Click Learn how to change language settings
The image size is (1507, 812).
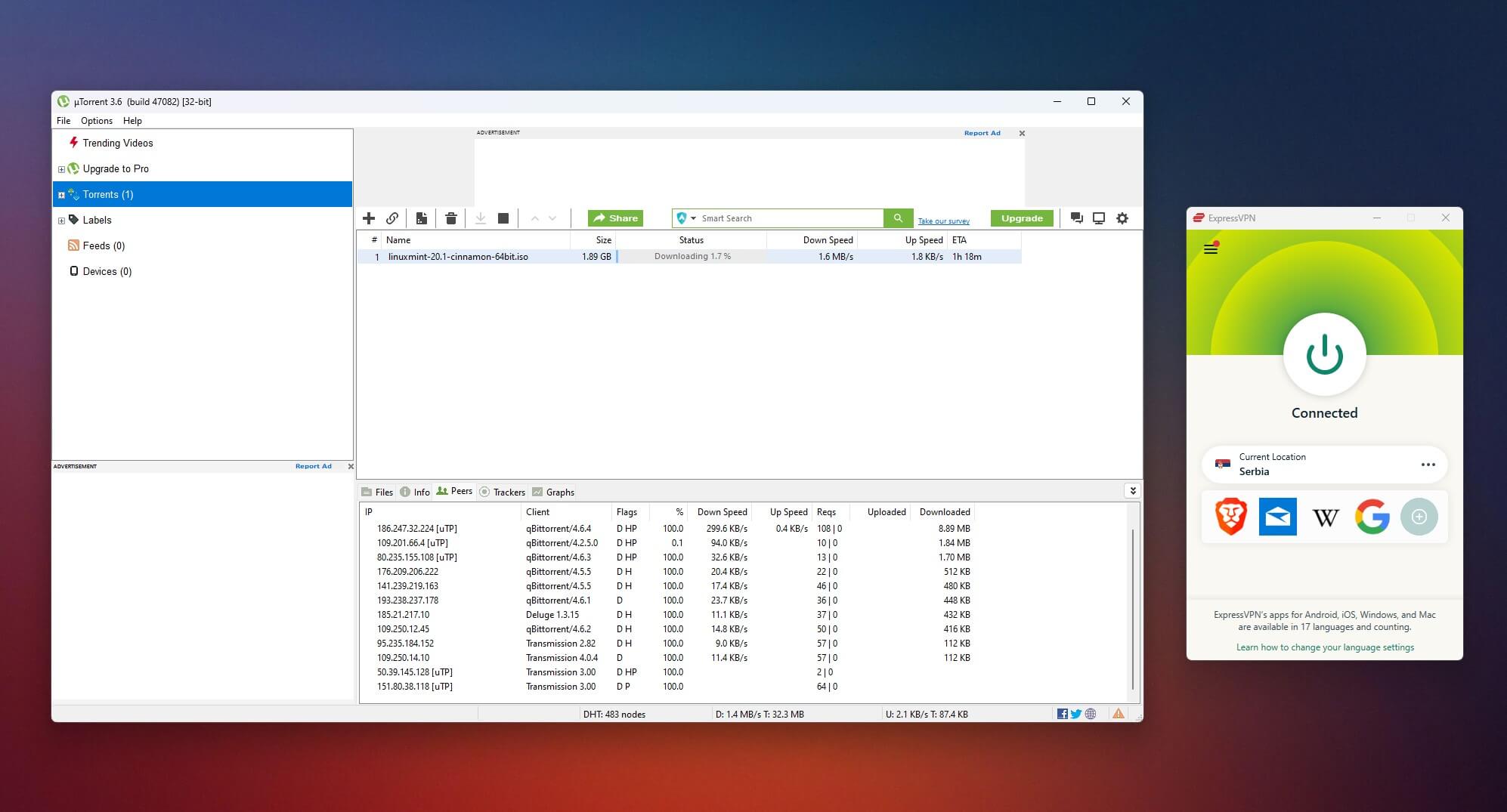tap(1325, 647)
